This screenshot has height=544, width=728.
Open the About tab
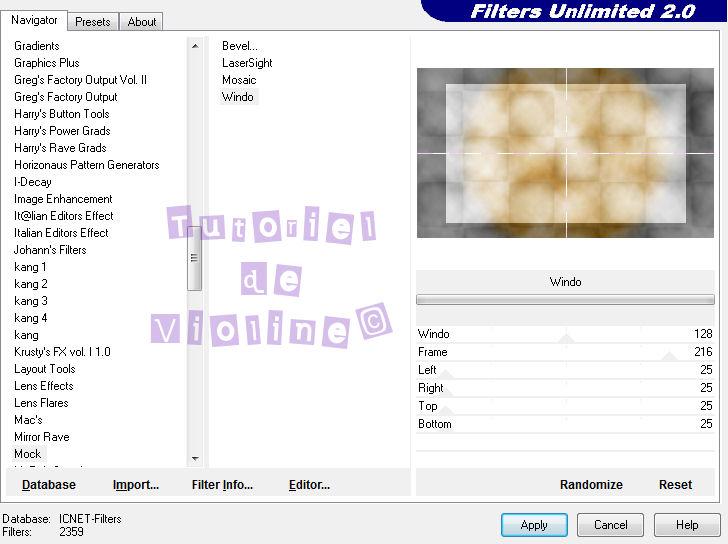[142, 21]
